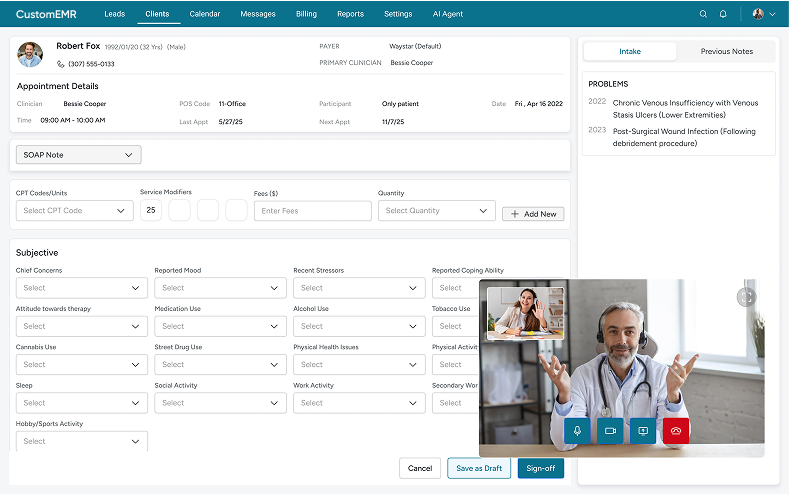Click the phone icon beside patient number

tap(61, 64)
